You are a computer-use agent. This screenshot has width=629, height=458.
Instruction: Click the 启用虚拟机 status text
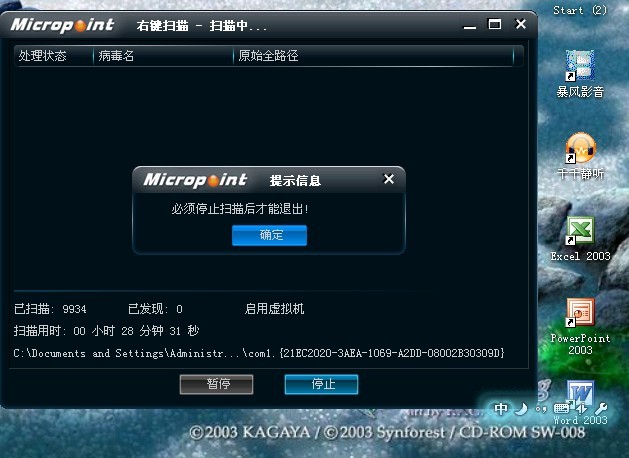274,309
